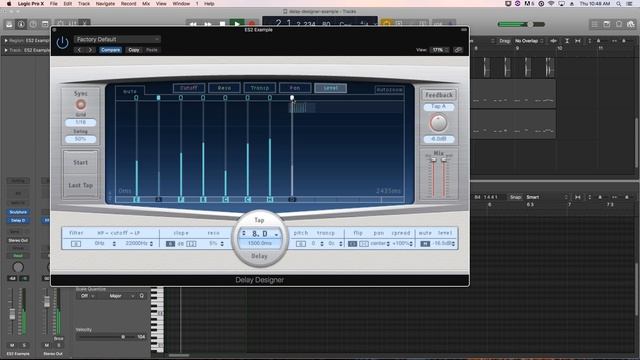Viewport: 640px width, 360px height.
Task: Select the Level view tab
Action: 330,88
